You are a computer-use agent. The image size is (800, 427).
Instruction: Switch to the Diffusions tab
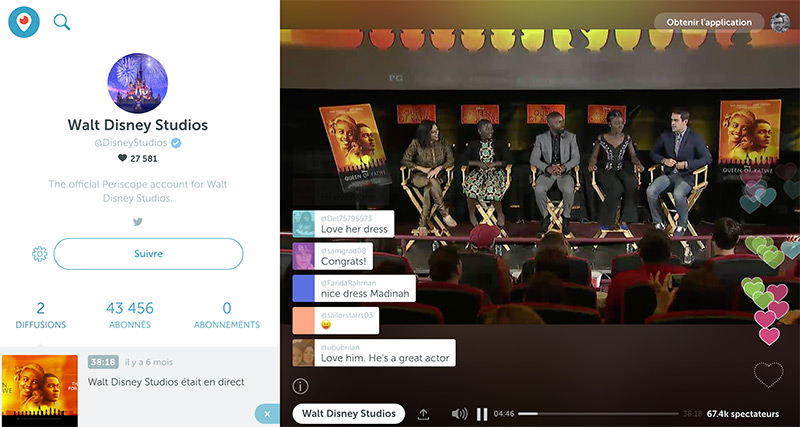tap(41, 315)
